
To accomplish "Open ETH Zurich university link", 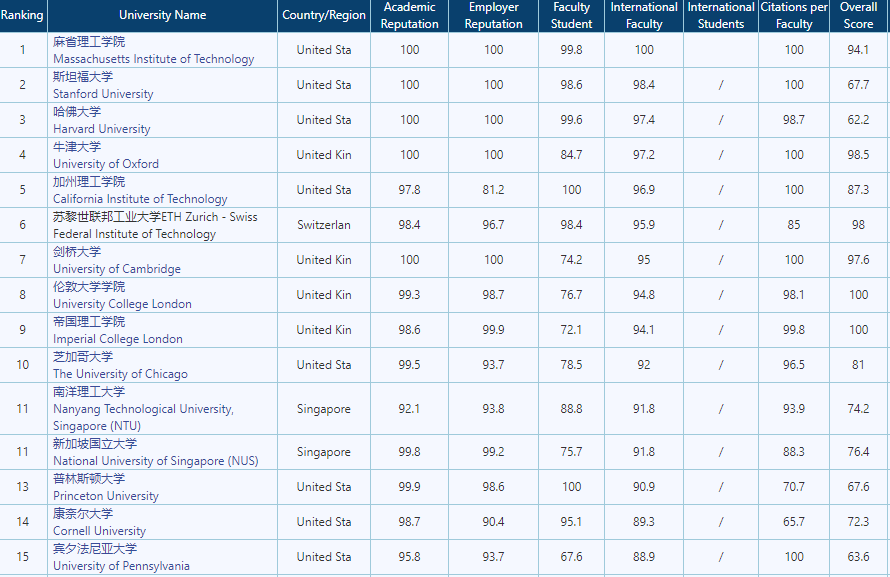I will click(155, 225).
